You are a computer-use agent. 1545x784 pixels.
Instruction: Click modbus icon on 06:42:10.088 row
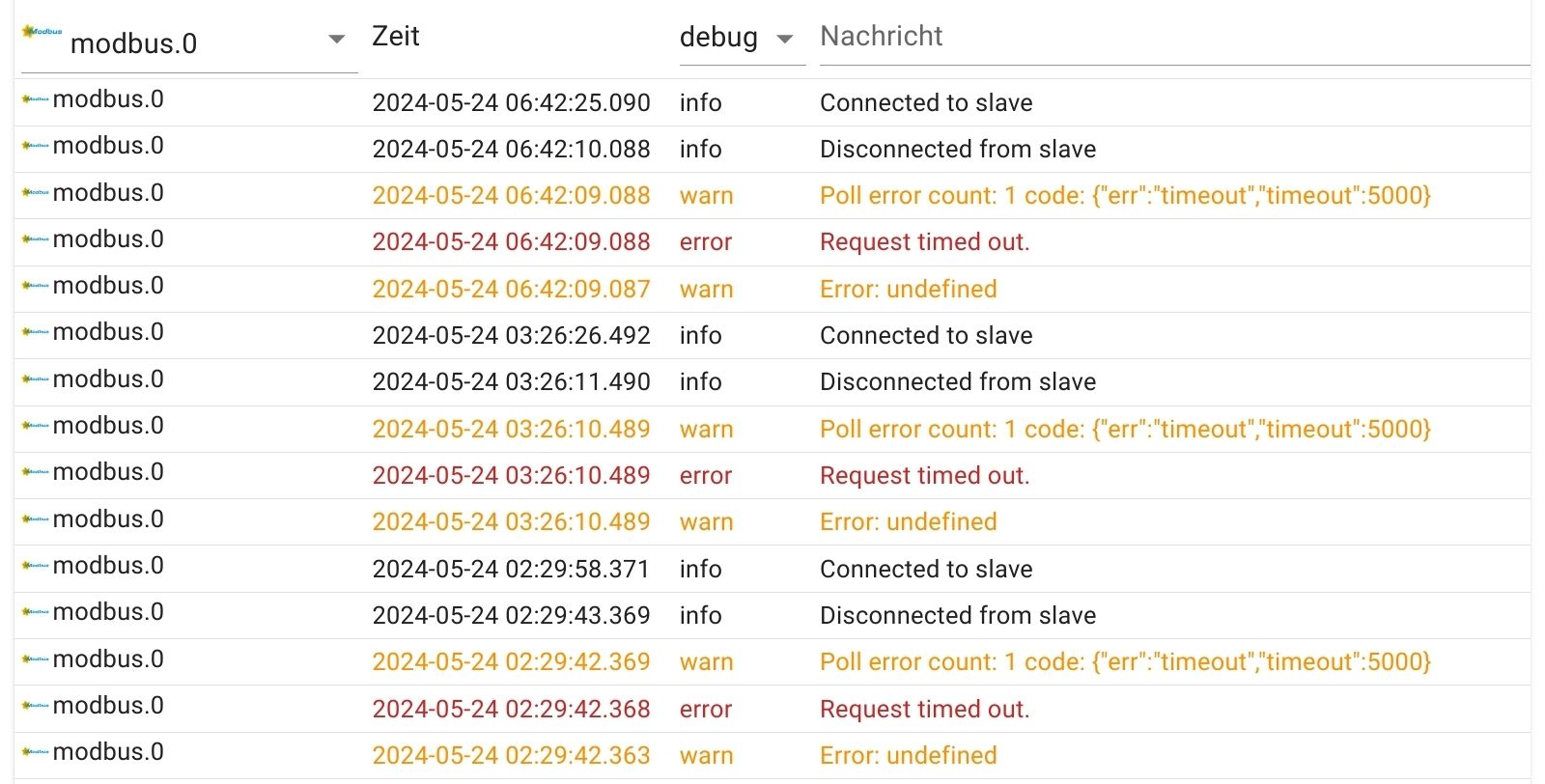[36, 146]
